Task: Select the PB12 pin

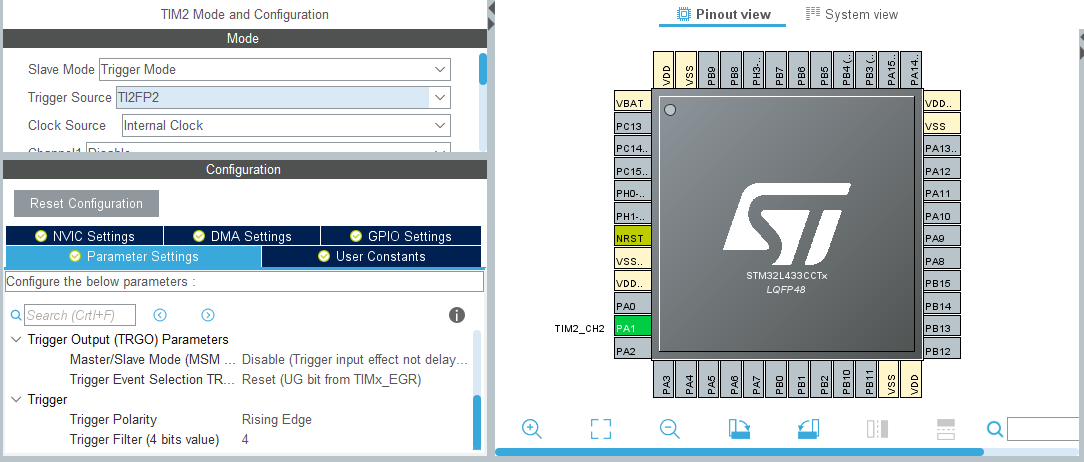Action: (x=942, y=351)
